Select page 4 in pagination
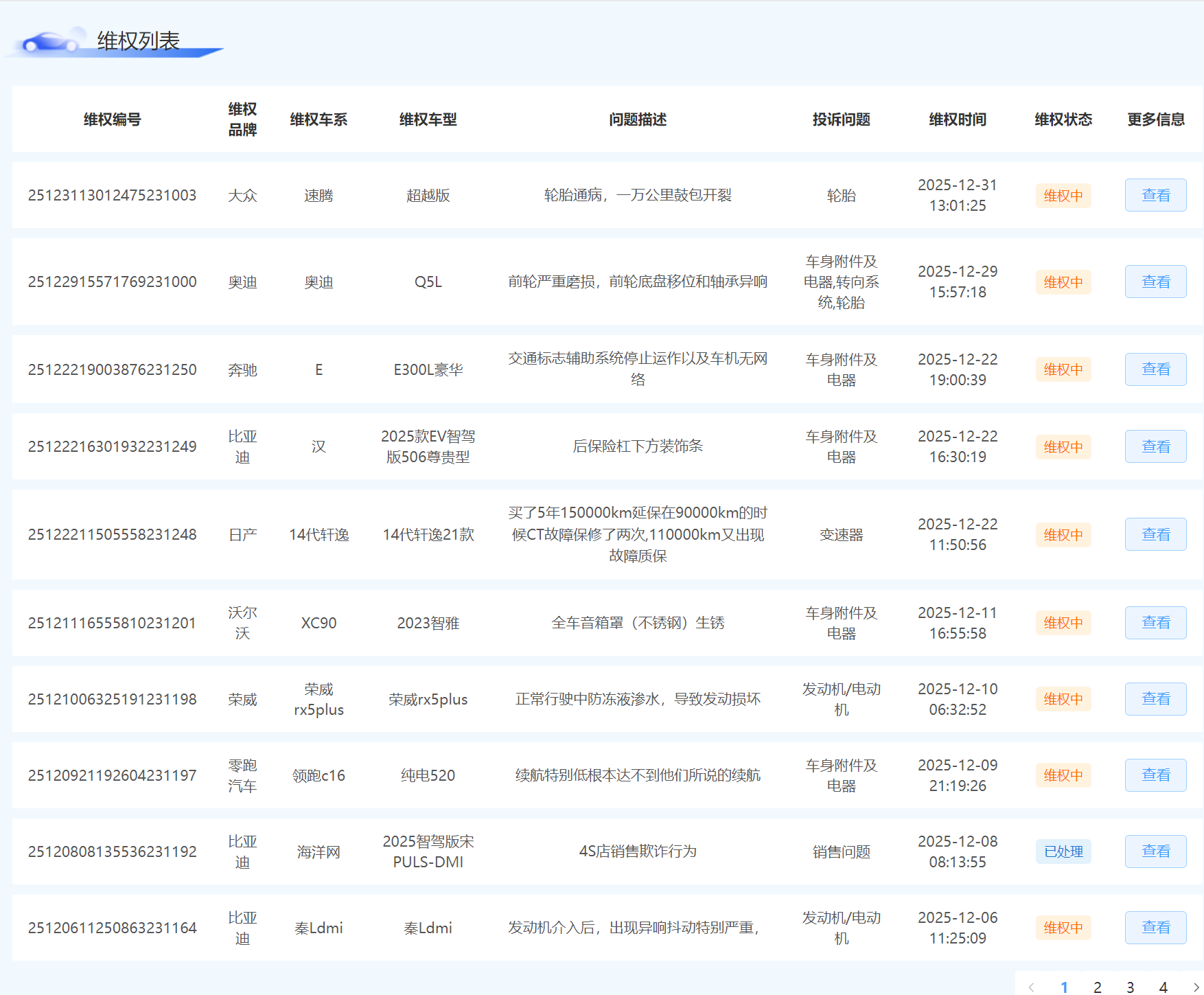The image size is (1204, 995). coord(1163,987)
